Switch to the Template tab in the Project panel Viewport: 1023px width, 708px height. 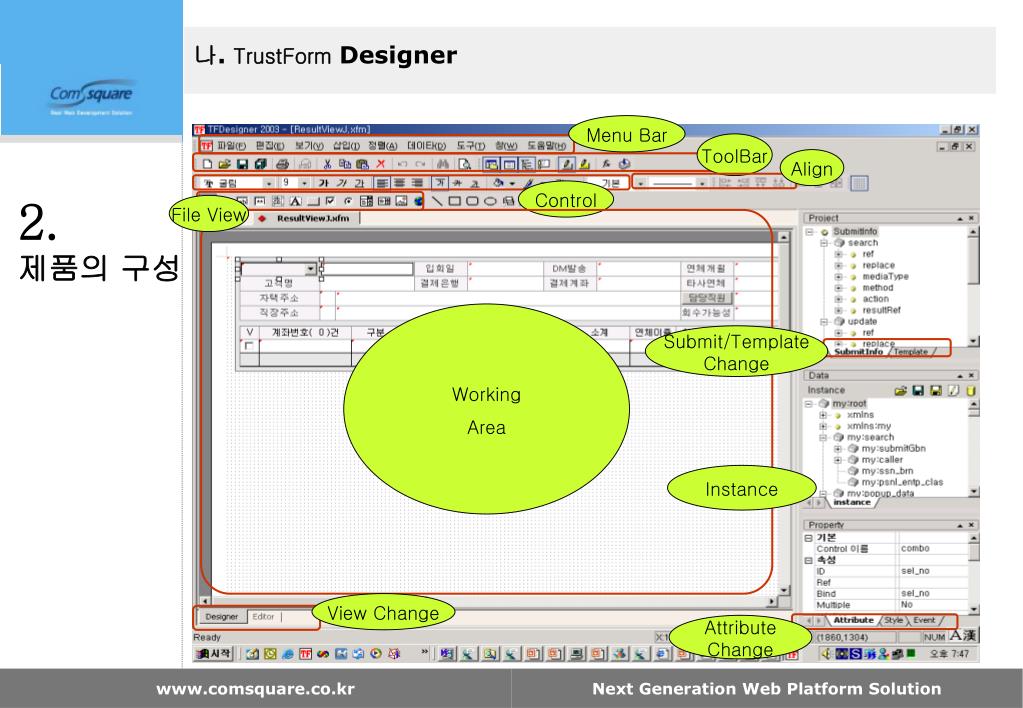(x=910, y=352)
